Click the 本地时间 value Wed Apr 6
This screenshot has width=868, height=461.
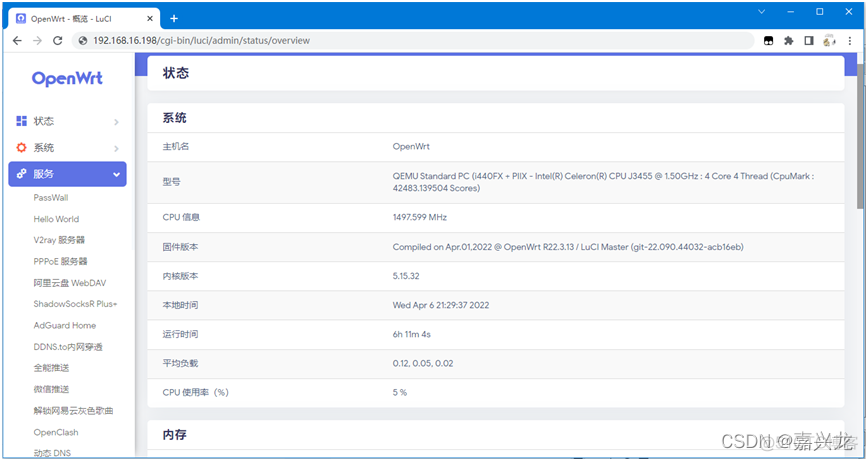tap(441, 305)
